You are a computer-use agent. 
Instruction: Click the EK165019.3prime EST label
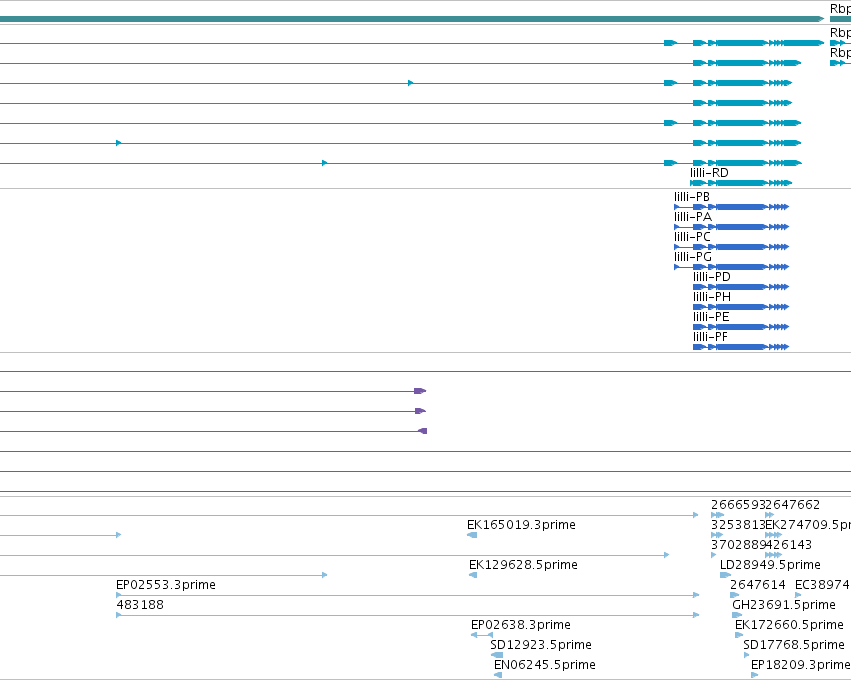[x=521, y=525]
